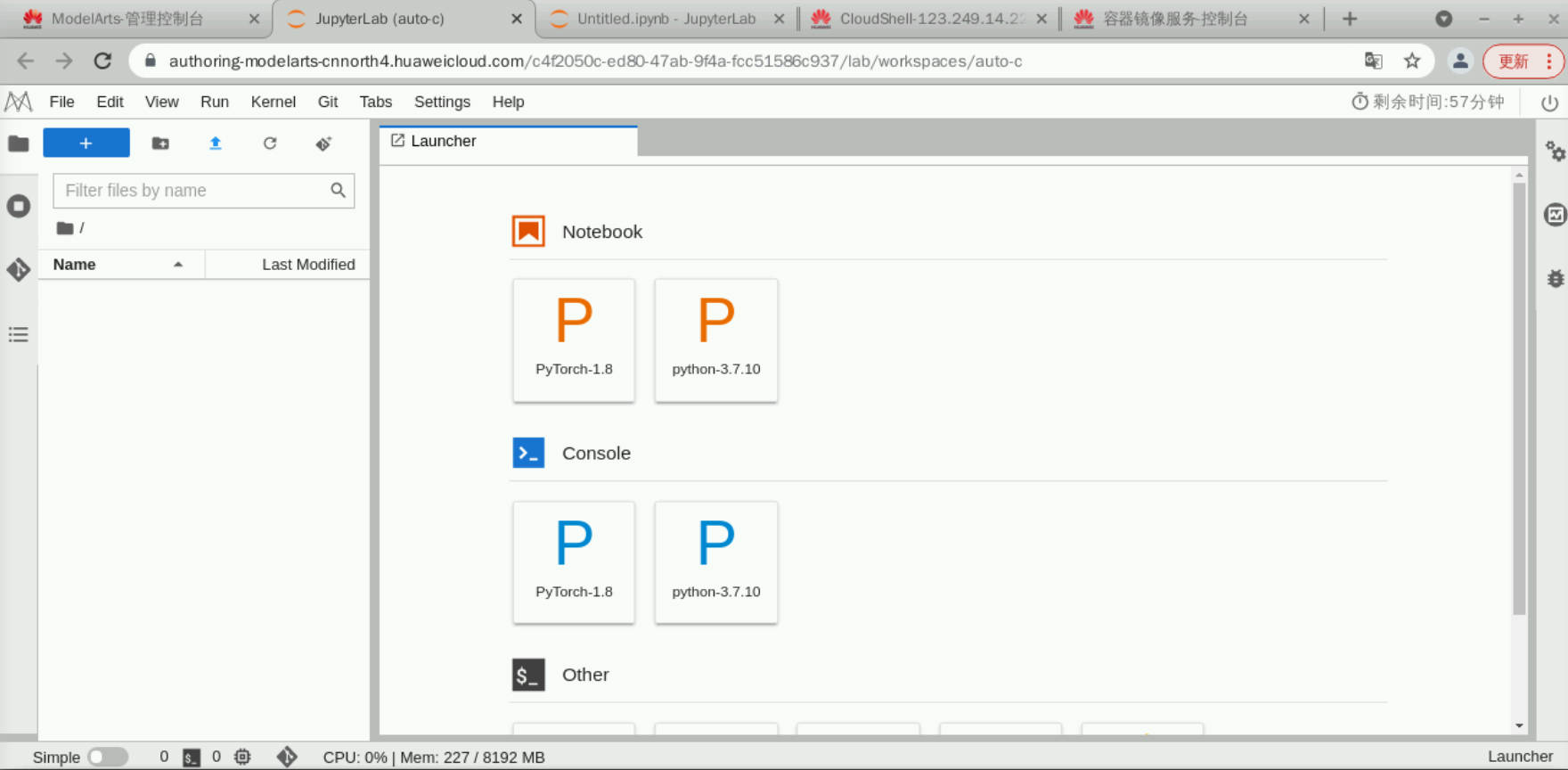Show the table of contents panel
1568x770 pixels.
click(x=19, y=334)
